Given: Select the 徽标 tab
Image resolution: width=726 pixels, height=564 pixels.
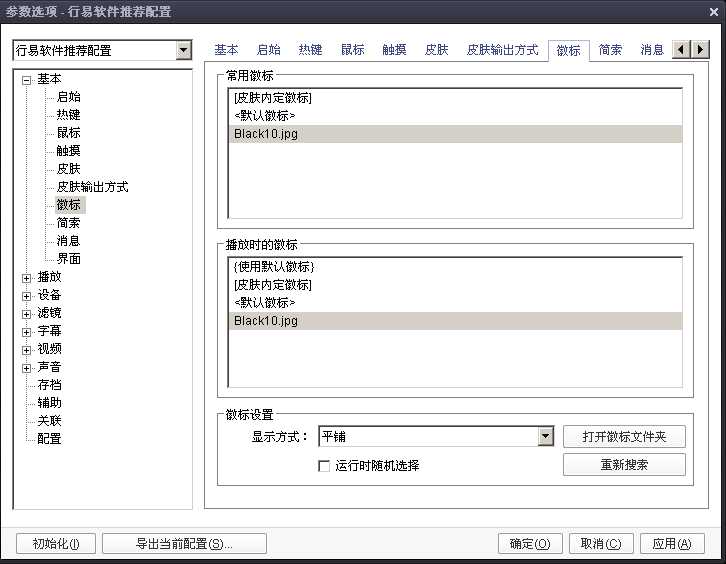Looking at the screenshot, I should point(569,50).
